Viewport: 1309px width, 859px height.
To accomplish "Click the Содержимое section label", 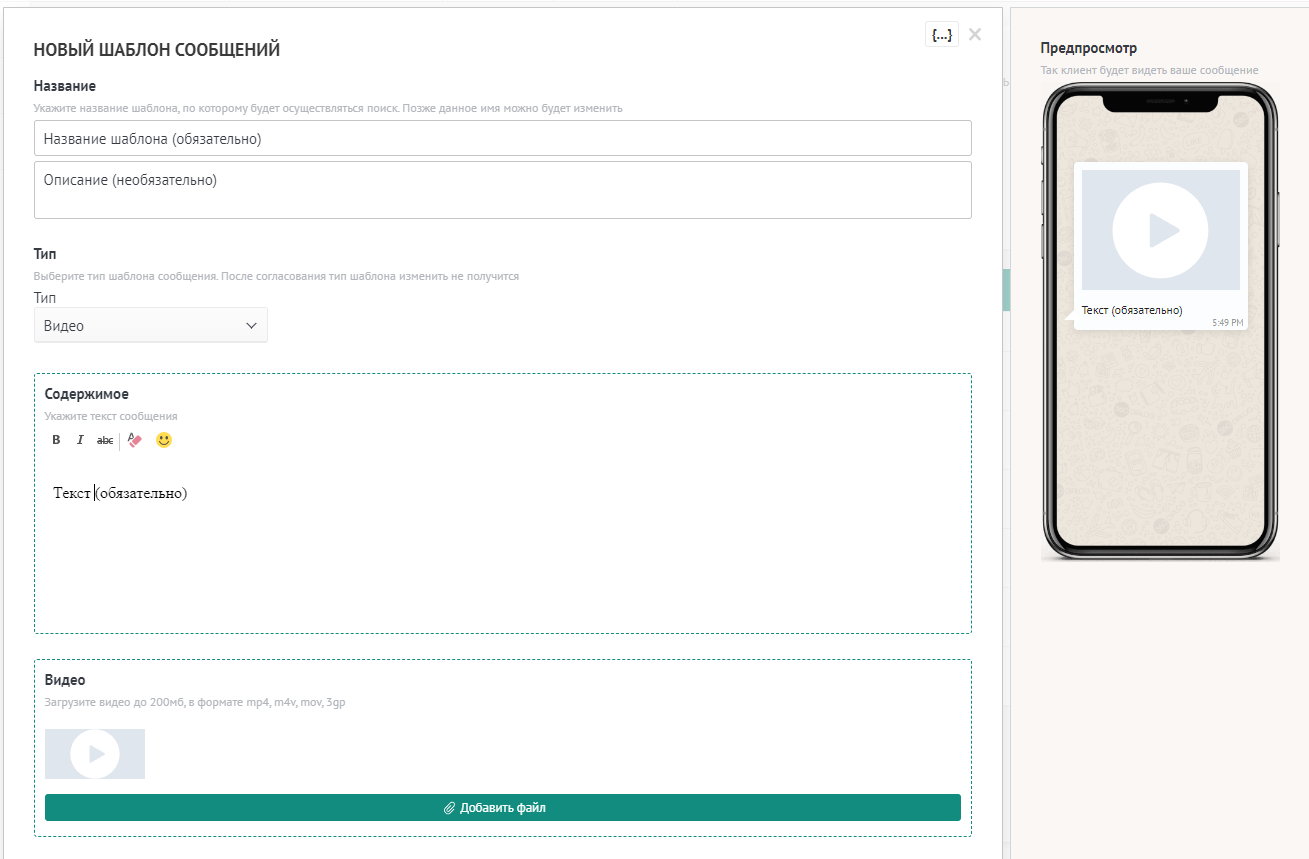I will click(87, 394).
